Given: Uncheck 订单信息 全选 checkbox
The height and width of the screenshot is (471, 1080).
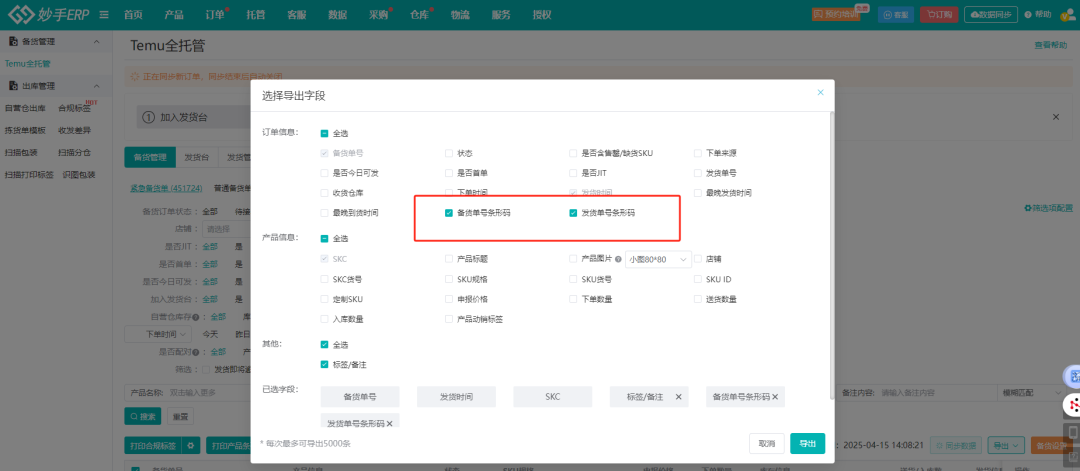Looking at the screenshot, I should [324, 133].
